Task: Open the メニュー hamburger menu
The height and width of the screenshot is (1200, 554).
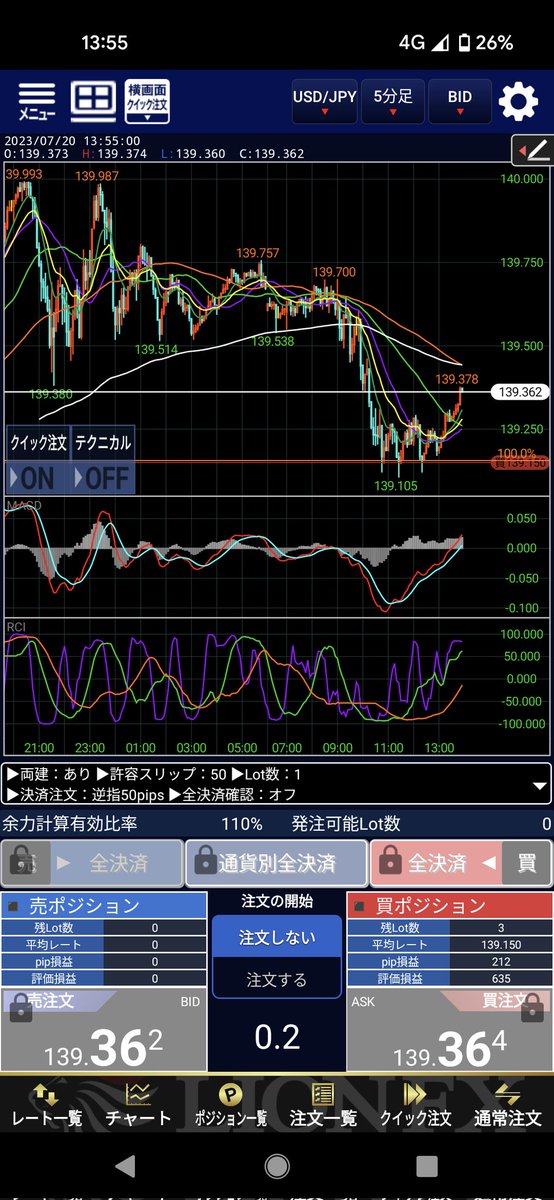Action: [x=36, y=102]
